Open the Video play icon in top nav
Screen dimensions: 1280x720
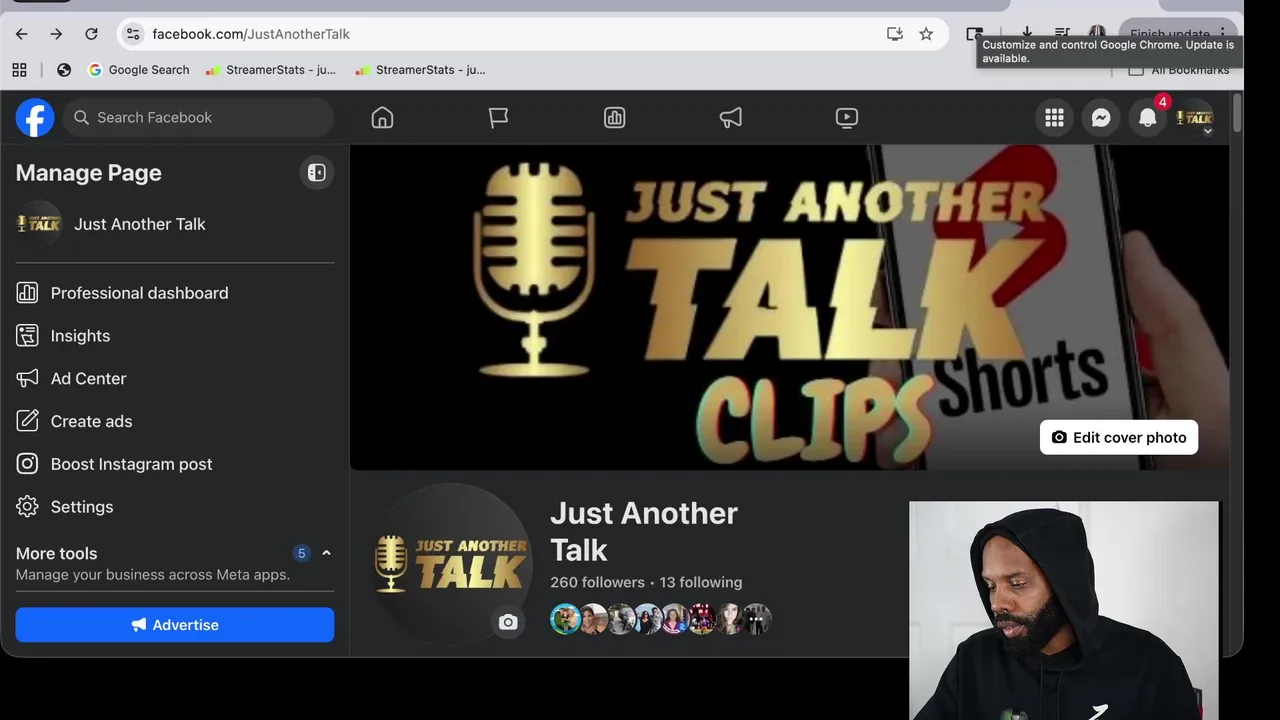(847, 118)
